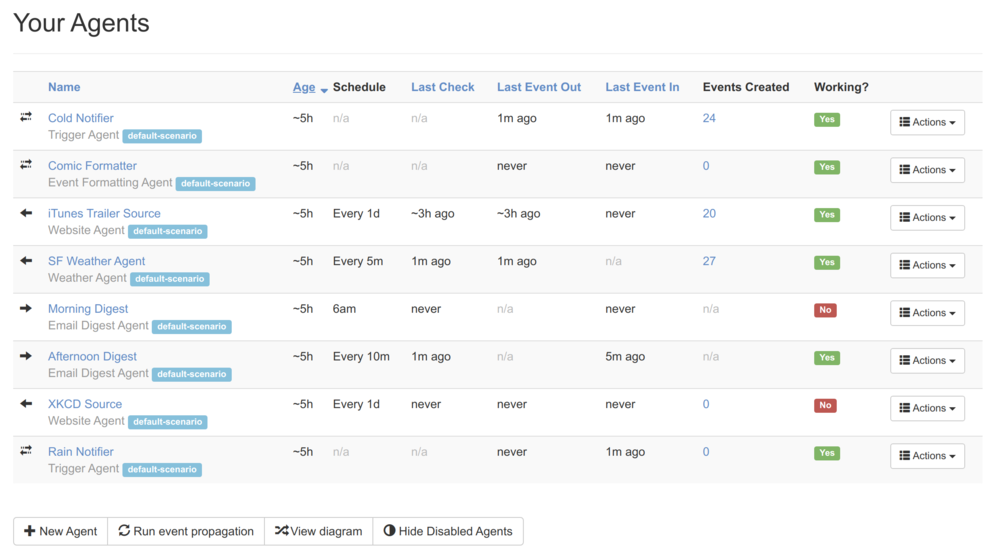Open Actions dropdown for XKCD Source

point(927,408)
